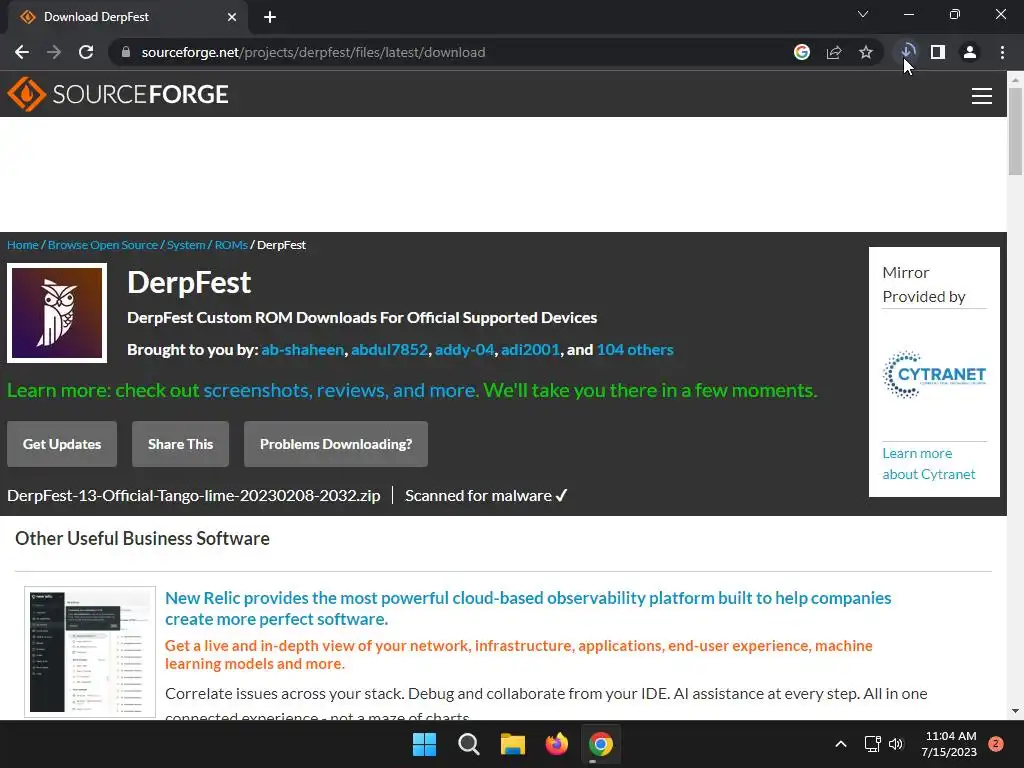Close the Download DerpFest tab
The width and height of the screenshot is (1024, 768).
[232, 17]
